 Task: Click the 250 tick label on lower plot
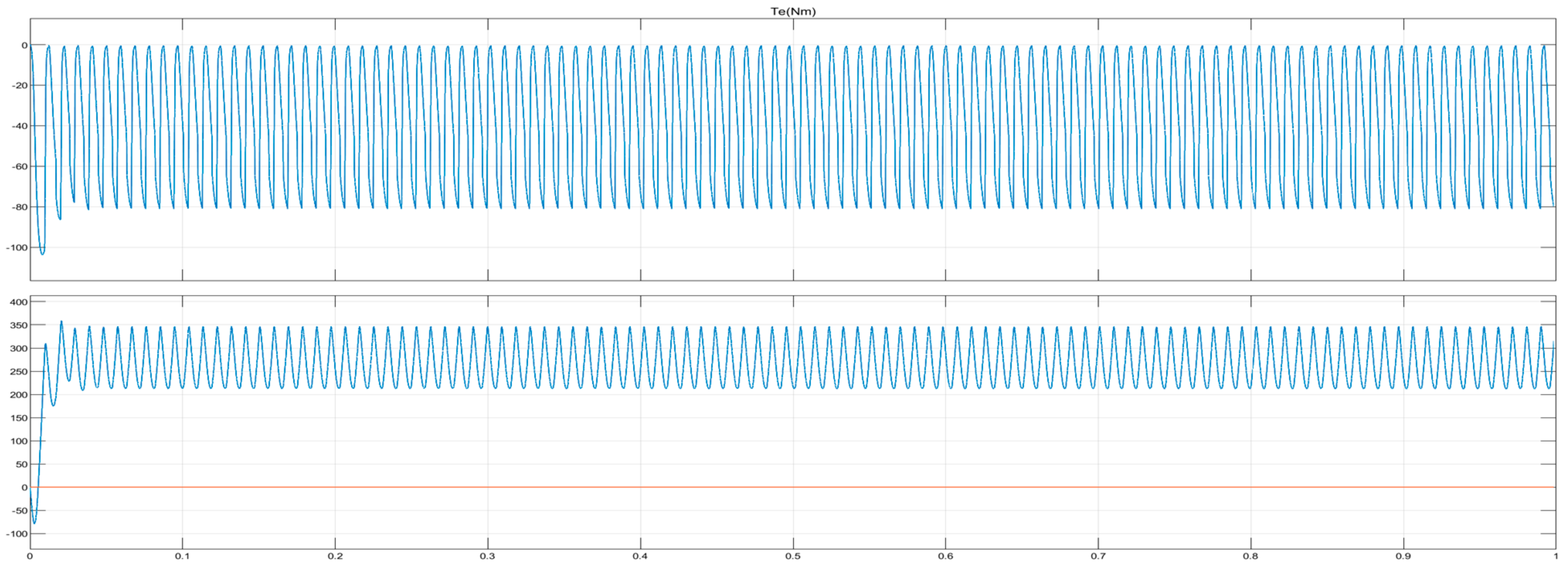(19, 371)
